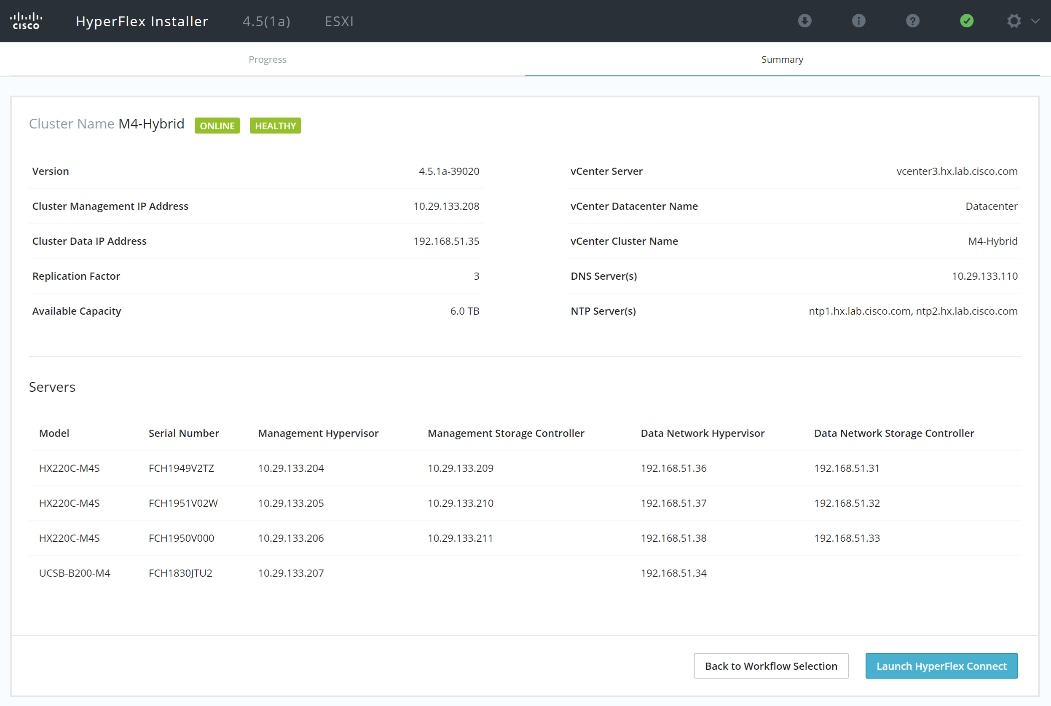Select storage controller IP 10.29.133.209
The width and height of the screenshot is (1051, 706).
click(x=460, y=468)
